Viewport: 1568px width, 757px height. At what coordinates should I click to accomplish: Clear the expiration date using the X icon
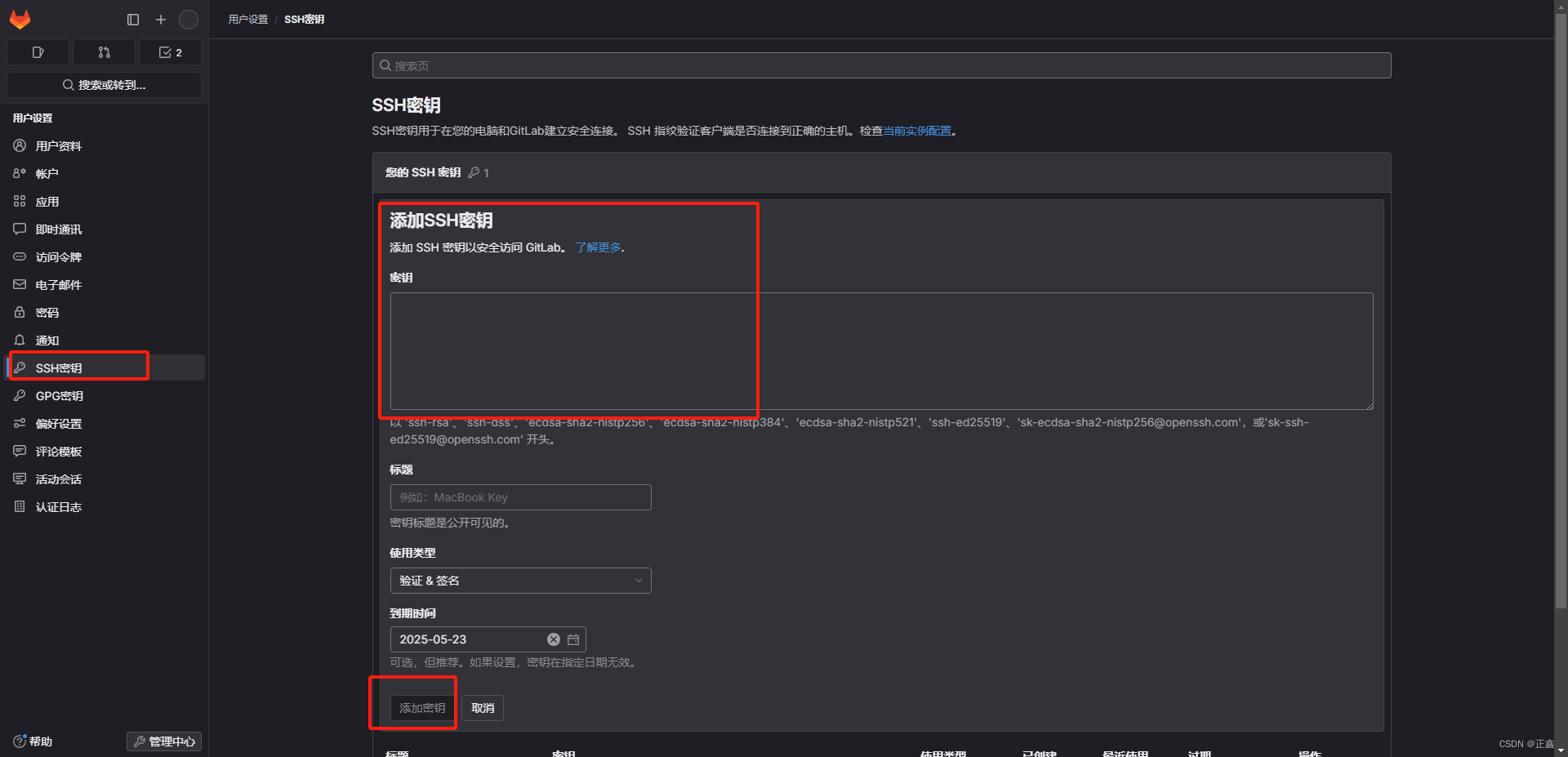(553, 639)
